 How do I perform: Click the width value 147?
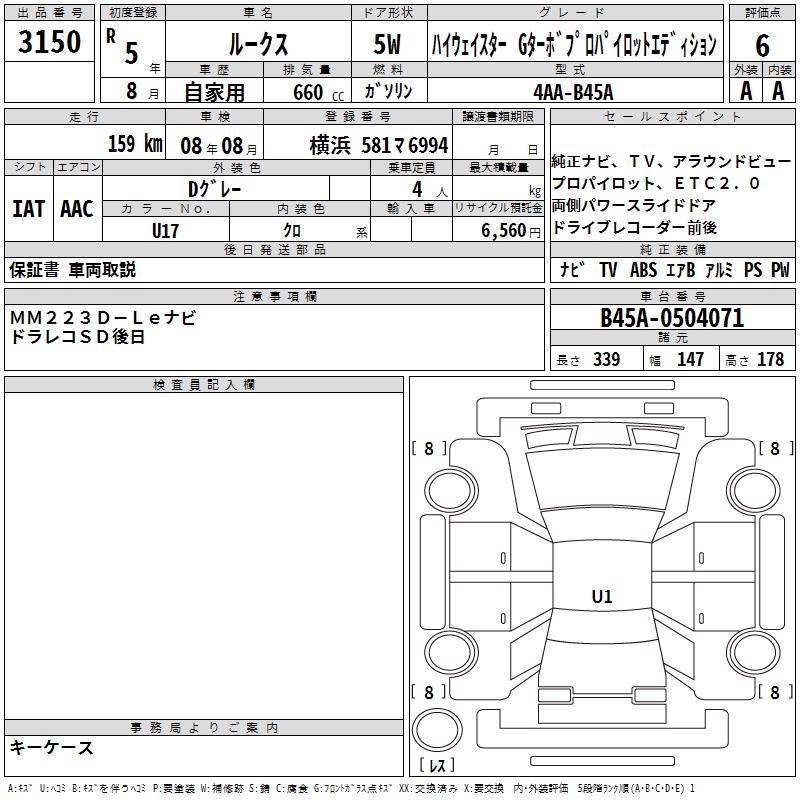click(690, 359)
